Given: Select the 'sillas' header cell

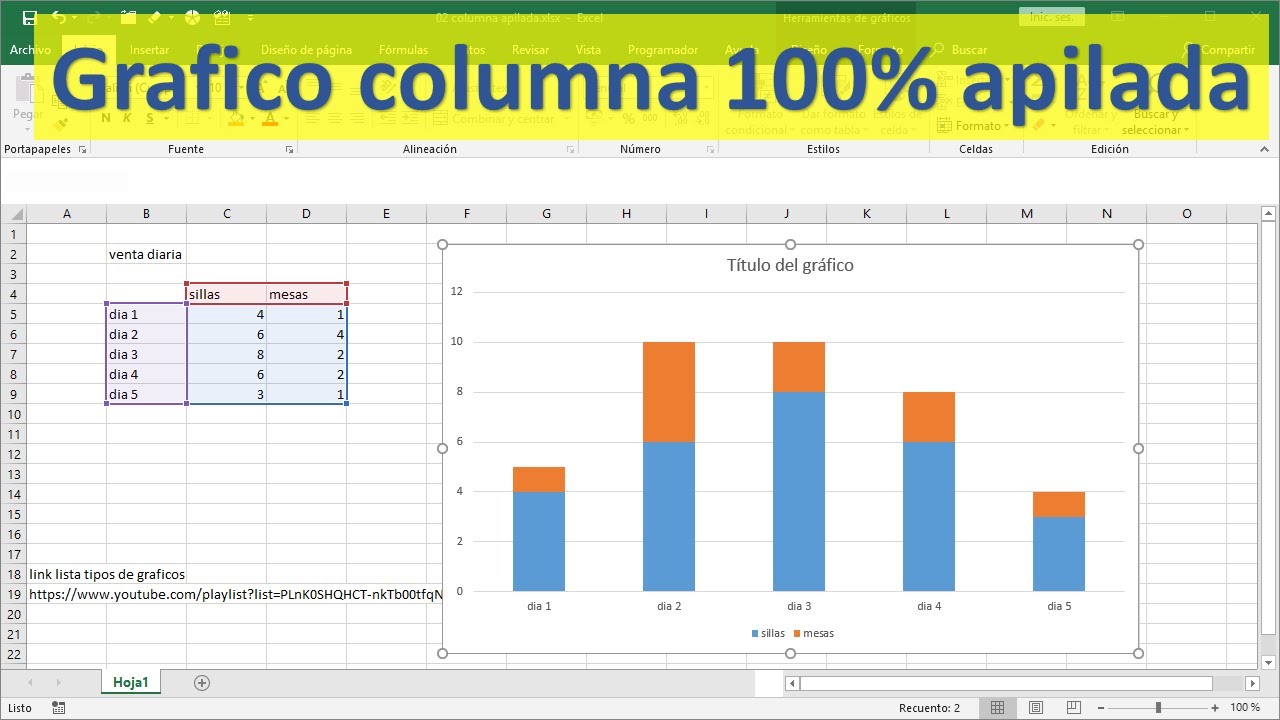Looking at the screenshot, I should coord(226,294).
